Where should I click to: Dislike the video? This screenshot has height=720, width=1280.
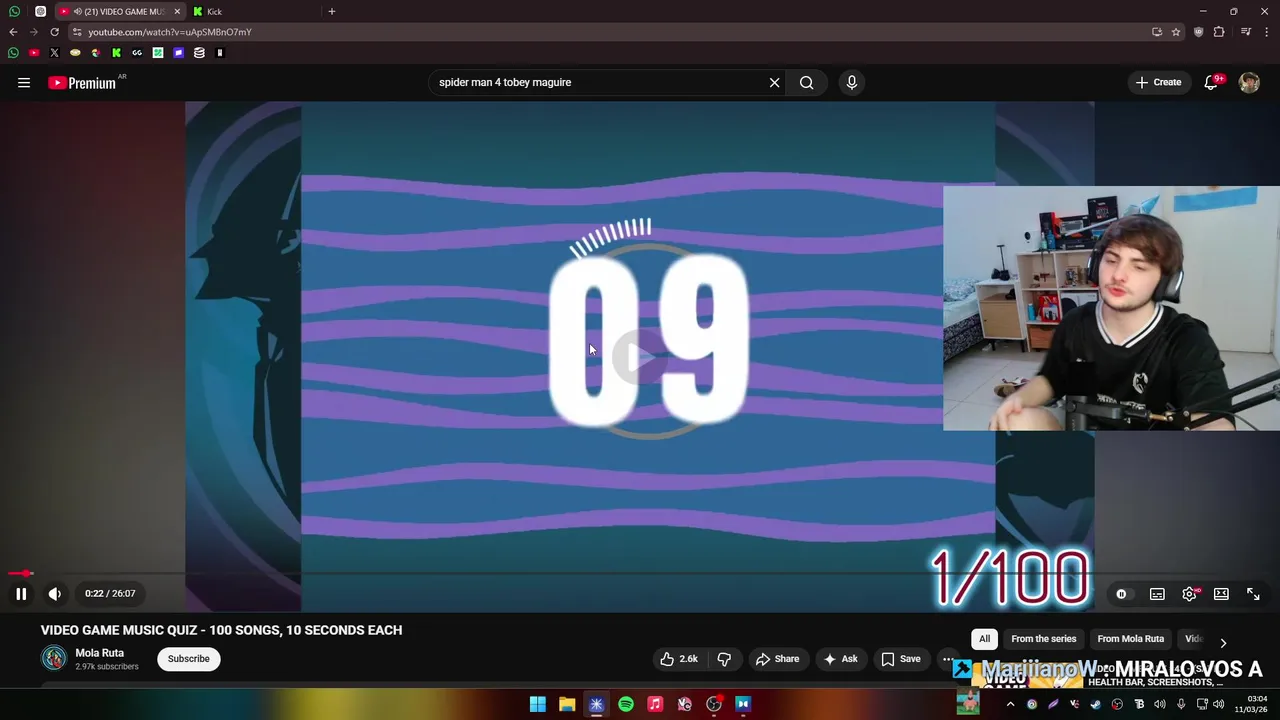pyautogui.click(x=724, y=659)
